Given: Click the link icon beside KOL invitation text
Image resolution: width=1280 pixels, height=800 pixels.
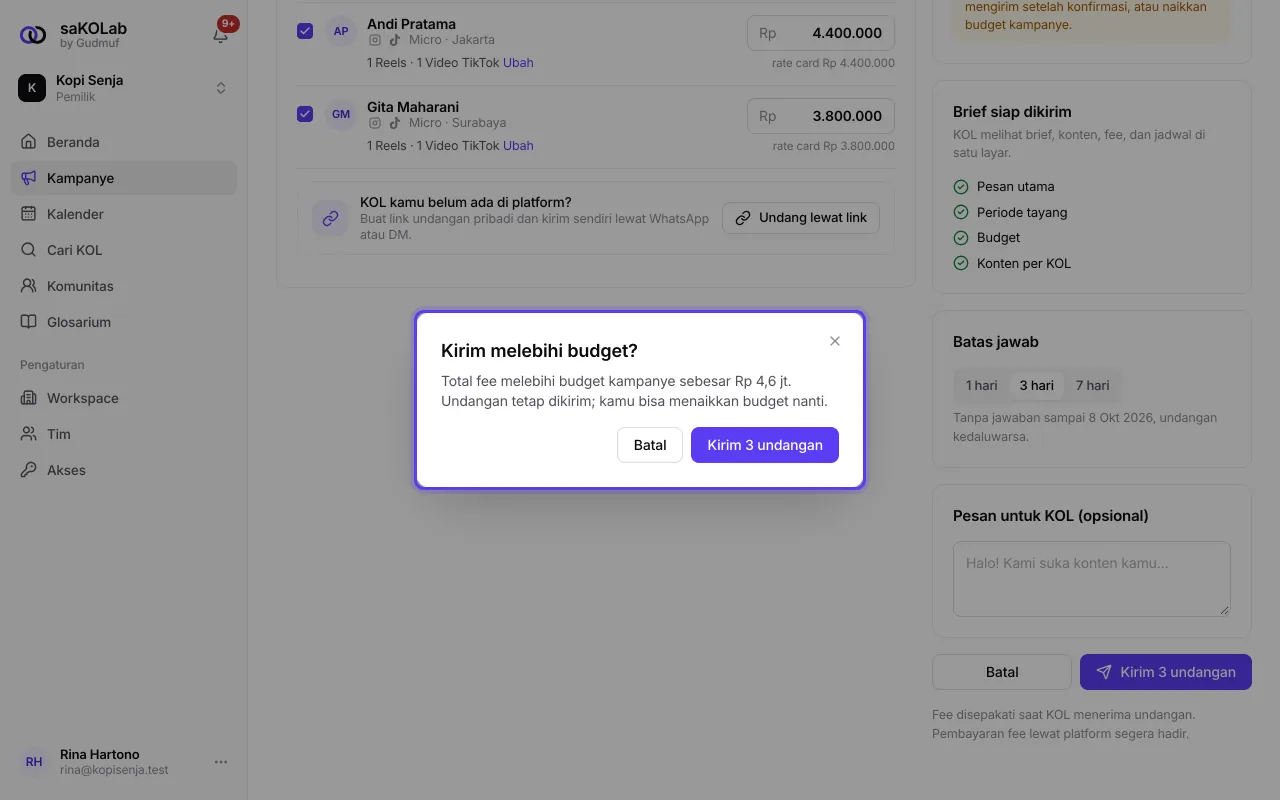Looking at the screenshot, I should (x=330, y=218).
